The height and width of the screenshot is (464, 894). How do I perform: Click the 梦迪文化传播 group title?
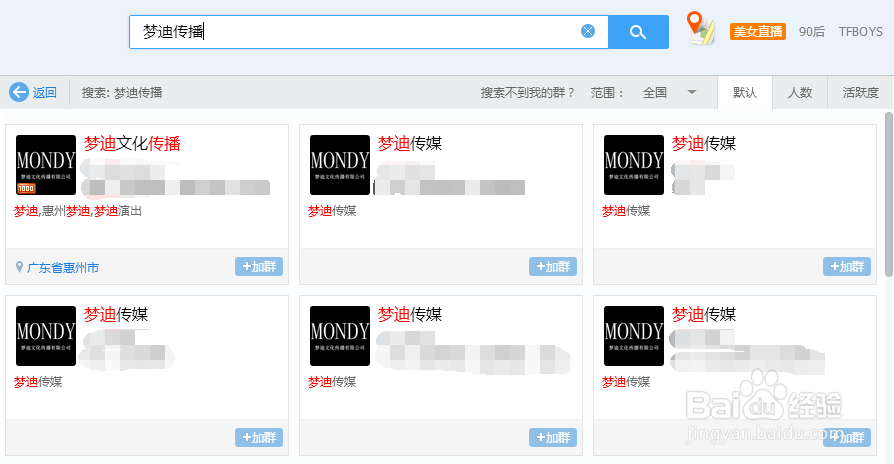point(132,143)
